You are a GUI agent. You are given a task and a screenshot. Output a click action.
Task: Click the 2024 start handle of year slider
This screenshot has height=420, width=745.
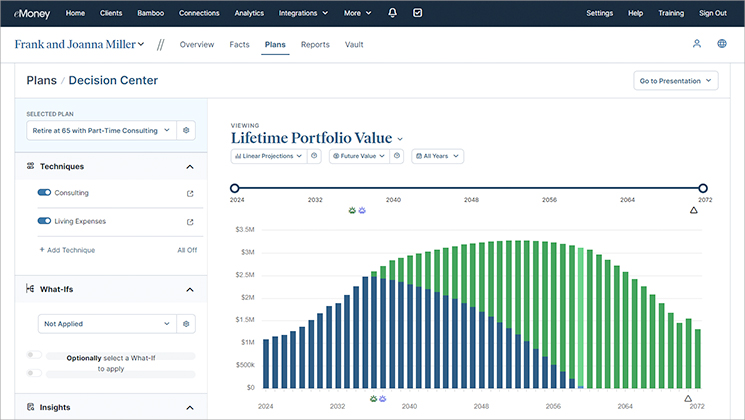234,188
